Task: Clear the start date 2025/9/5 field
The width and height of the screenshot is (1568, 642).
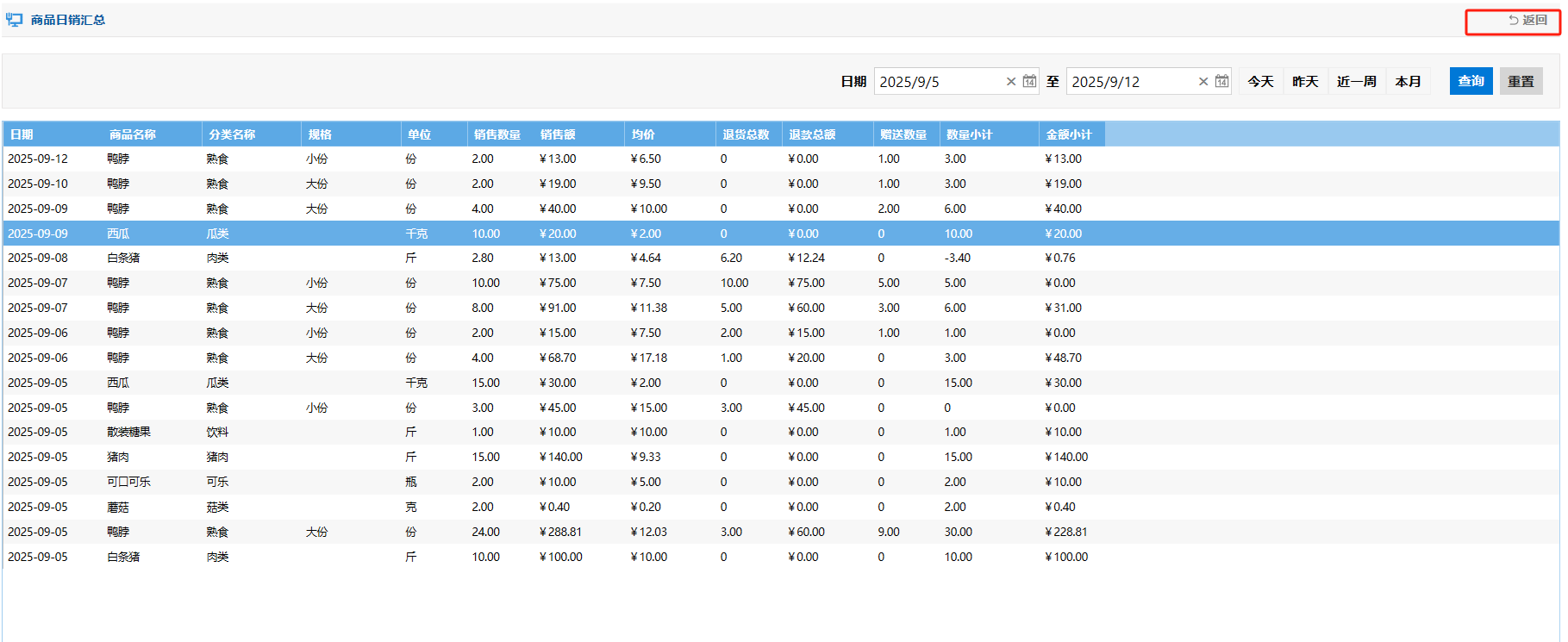Action: click(1011, 82)
